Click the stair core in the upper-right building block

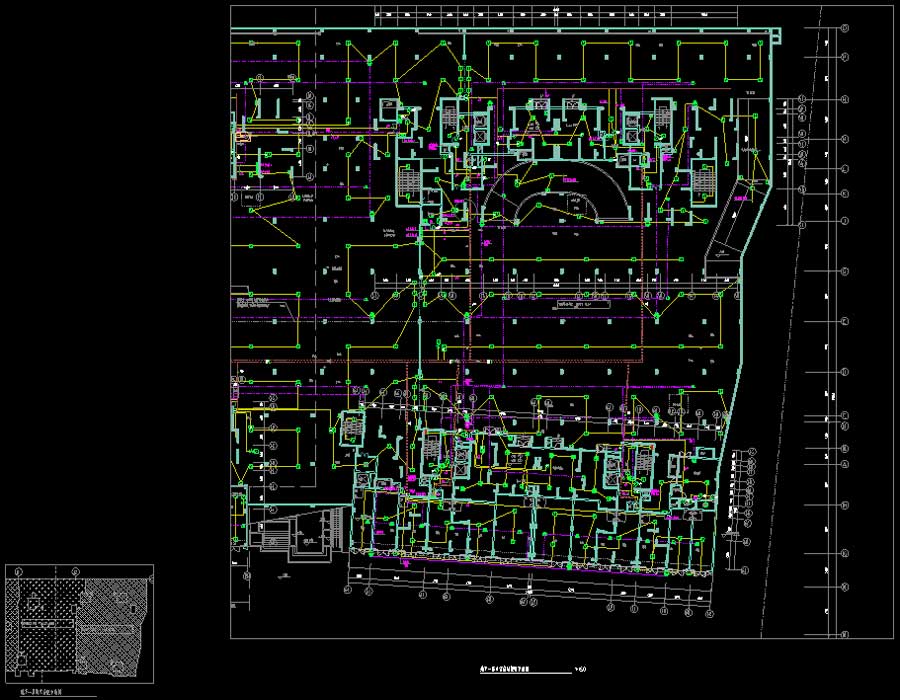tap(703, 181)
